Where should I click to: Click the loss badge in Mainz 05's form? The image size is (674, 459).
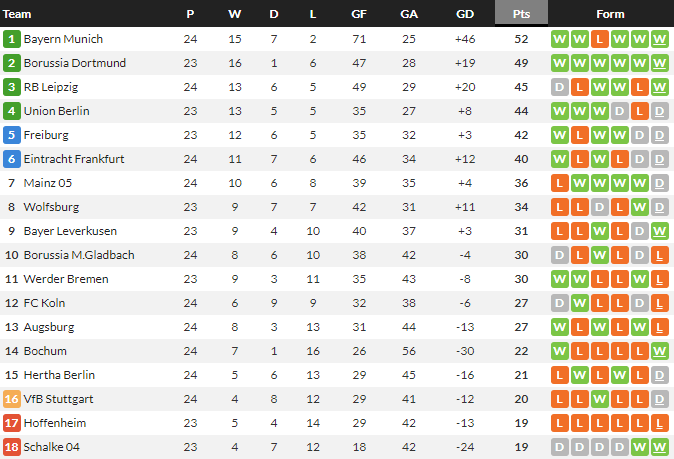tap(560, 183)
